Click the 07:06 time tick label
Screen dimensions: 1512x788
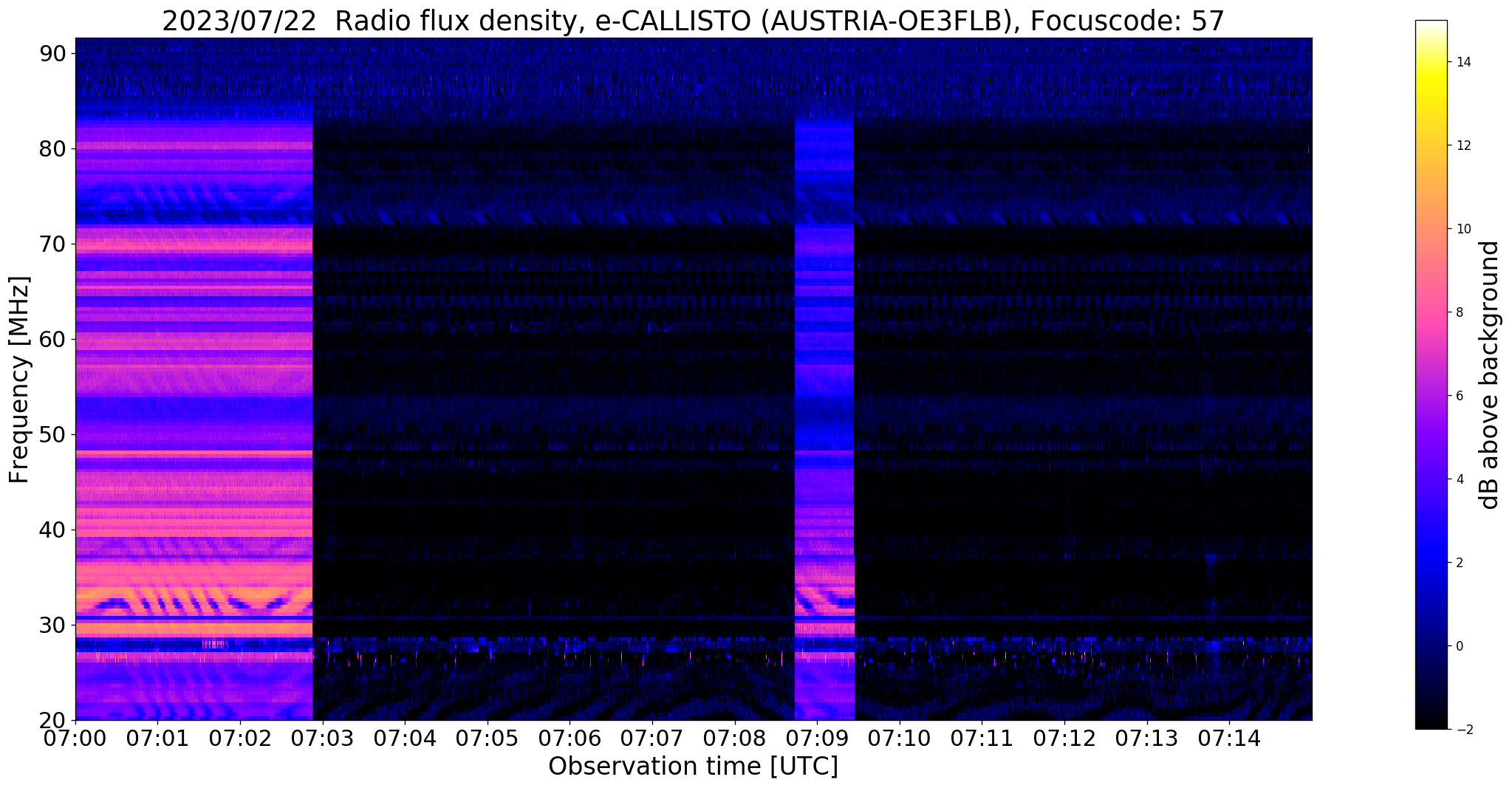click(569, 739)
